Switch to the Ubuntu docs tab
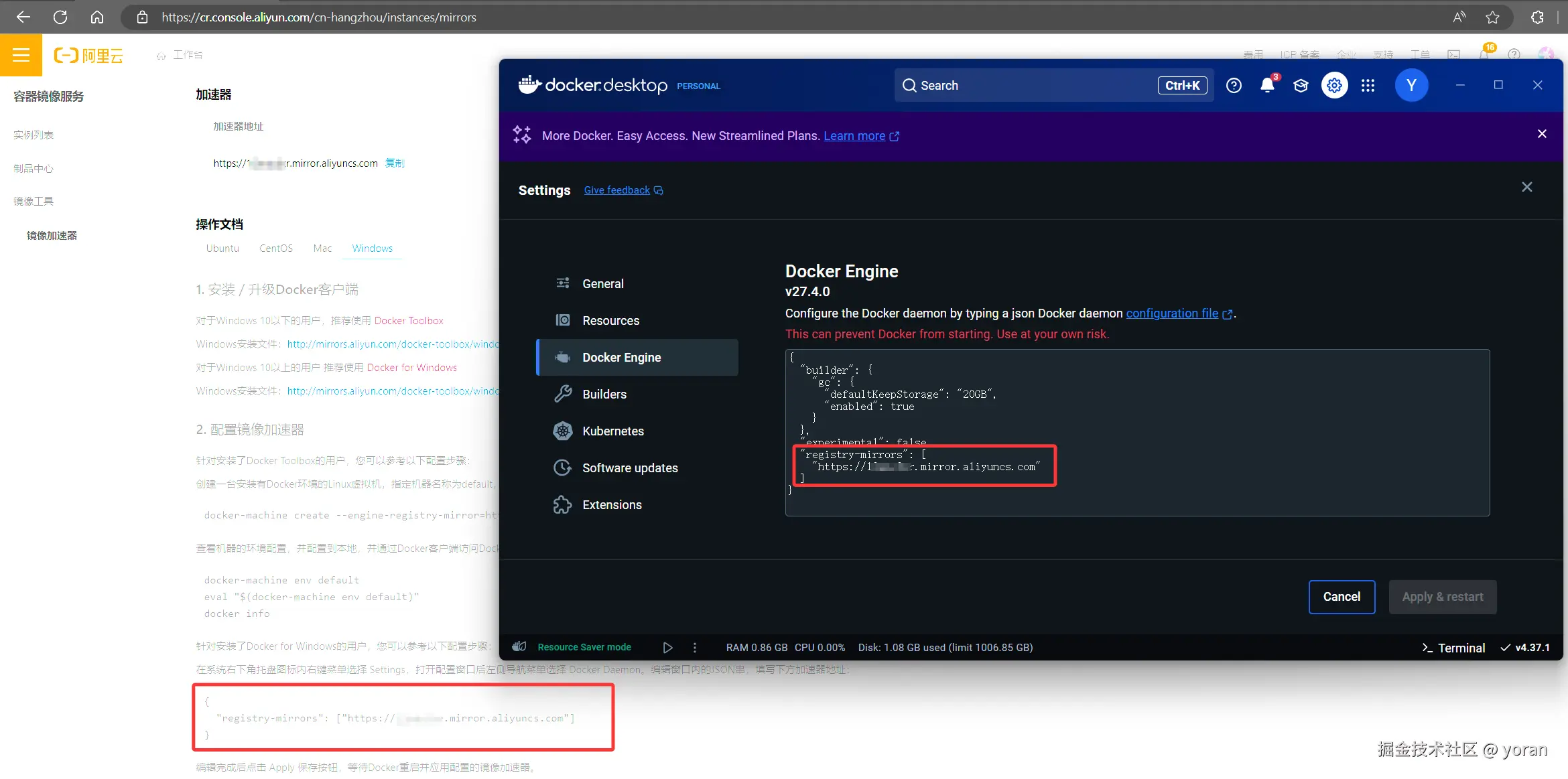 pyautogui.click(x=222, y=249)
